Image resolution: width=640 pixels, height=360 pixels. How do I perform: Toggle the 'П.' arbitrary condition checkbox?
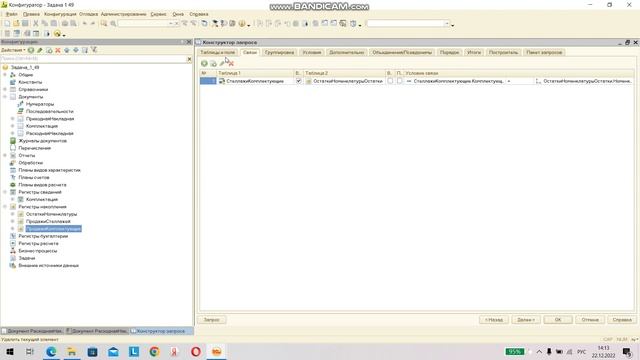pyautogui.click(x=400, y=81)
